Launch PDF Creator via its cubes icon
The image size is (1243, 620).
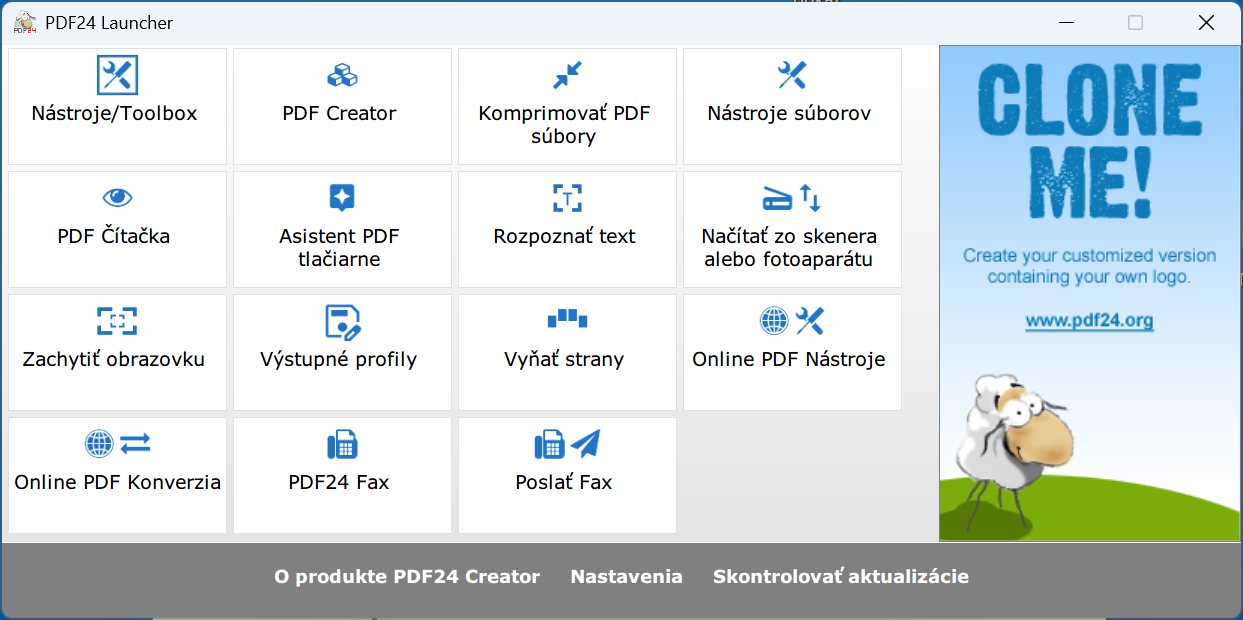[342, 75]
